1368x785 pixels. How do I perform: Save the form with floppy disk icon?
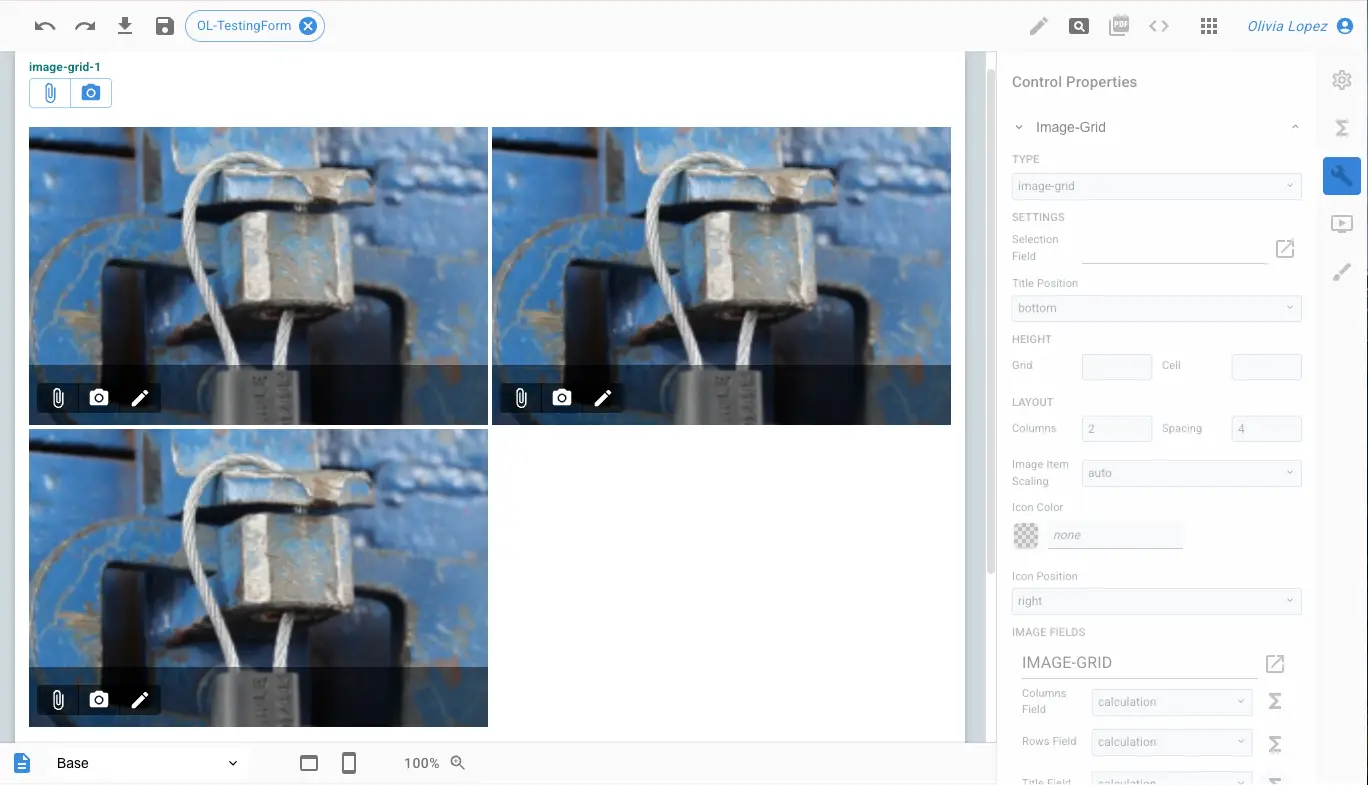[x=165, y=26]
